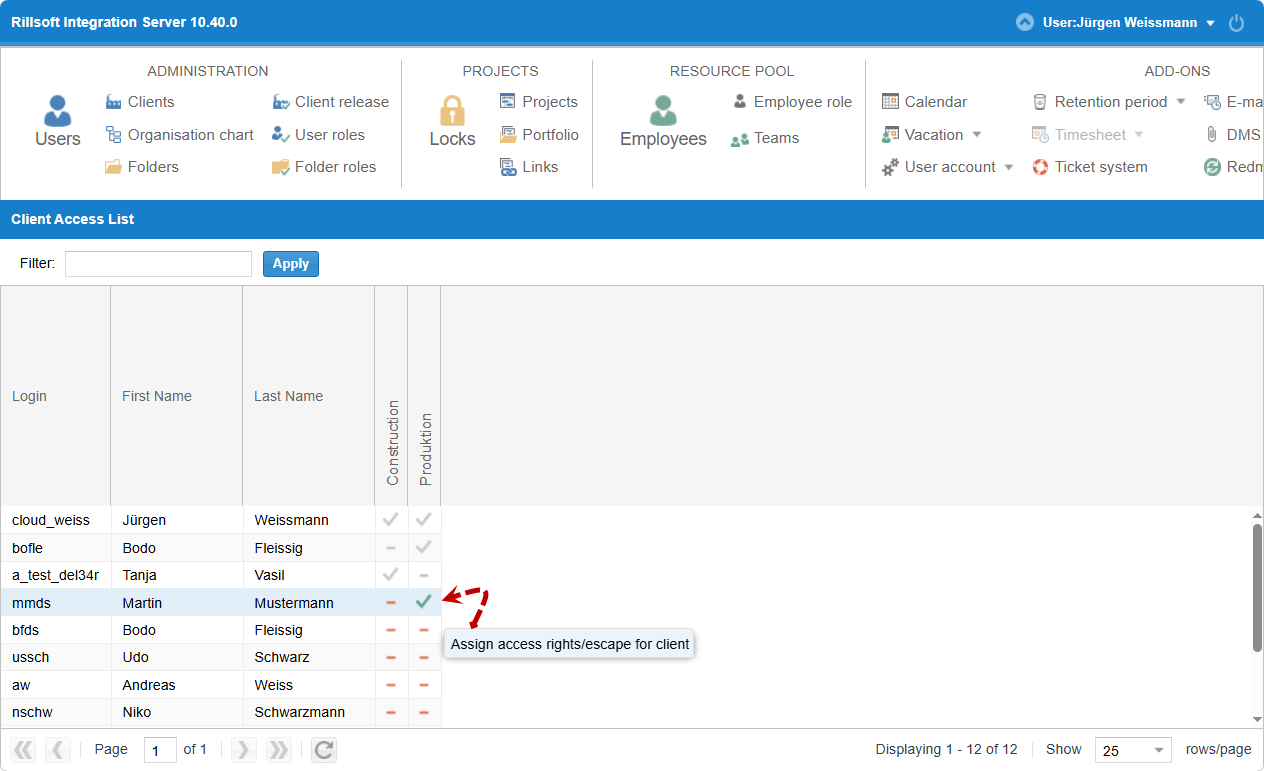Open Folder roles
Image resolution: width=1264 pixels, height=771 pixels.
click(x=324, y=167)
